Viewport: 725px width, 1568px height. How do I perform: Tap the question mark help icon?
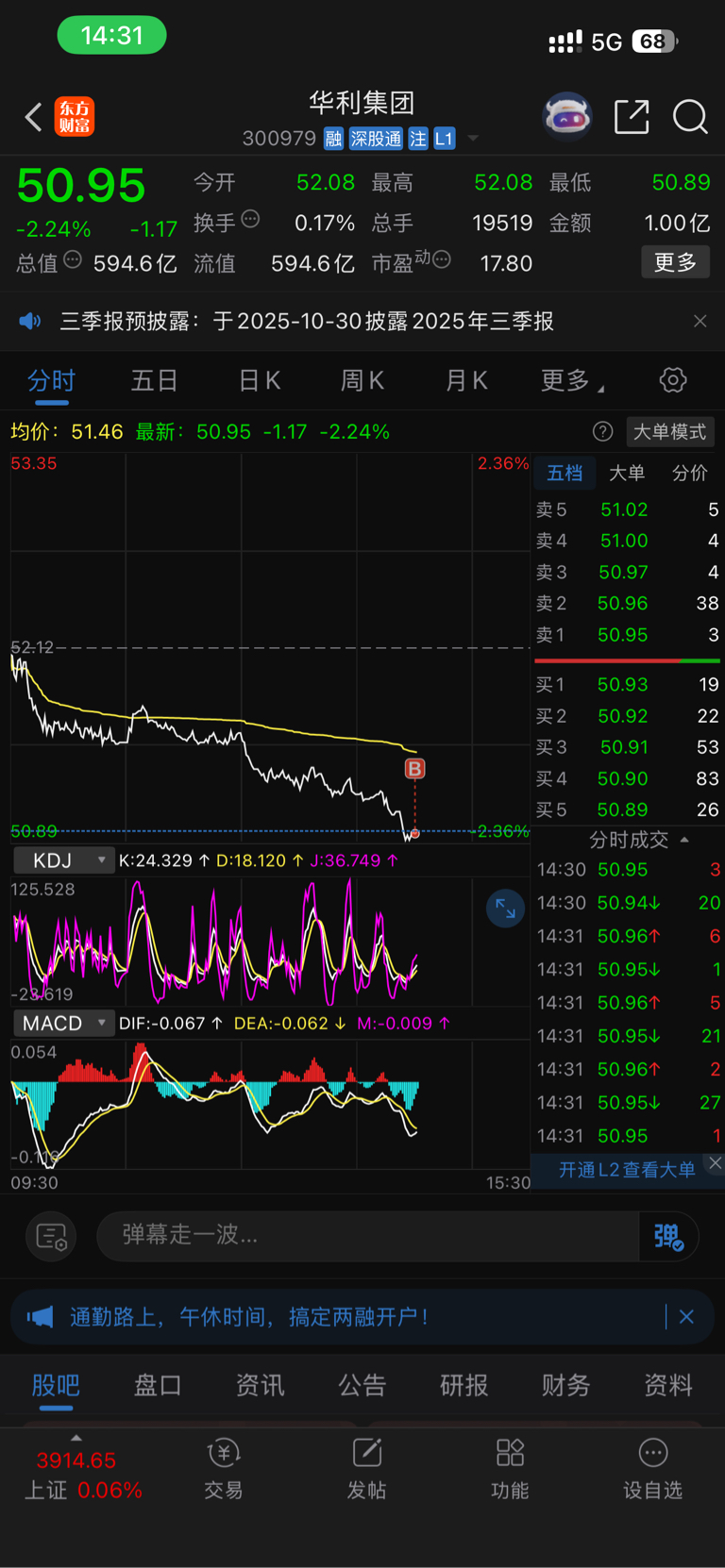[602, 432]
